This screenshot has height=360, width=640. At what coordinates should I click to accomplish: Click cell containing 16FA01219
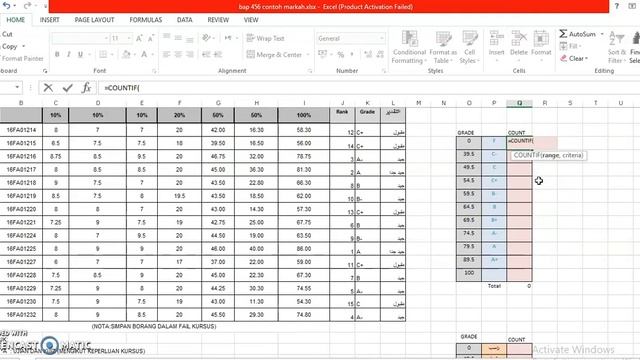[x=21, y=196]
